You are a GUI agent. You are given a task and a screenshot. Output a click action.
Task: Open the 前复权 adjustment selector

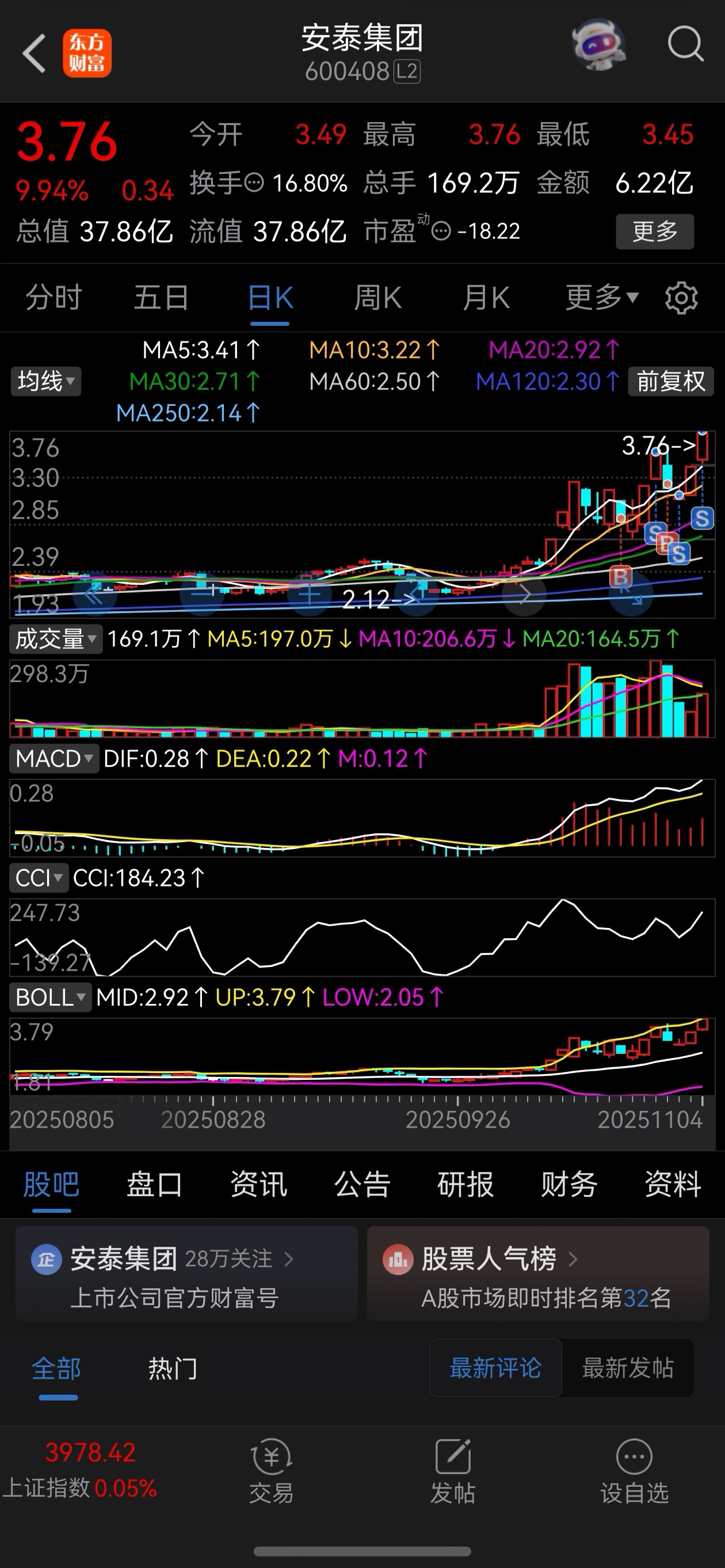coord(671,382)
